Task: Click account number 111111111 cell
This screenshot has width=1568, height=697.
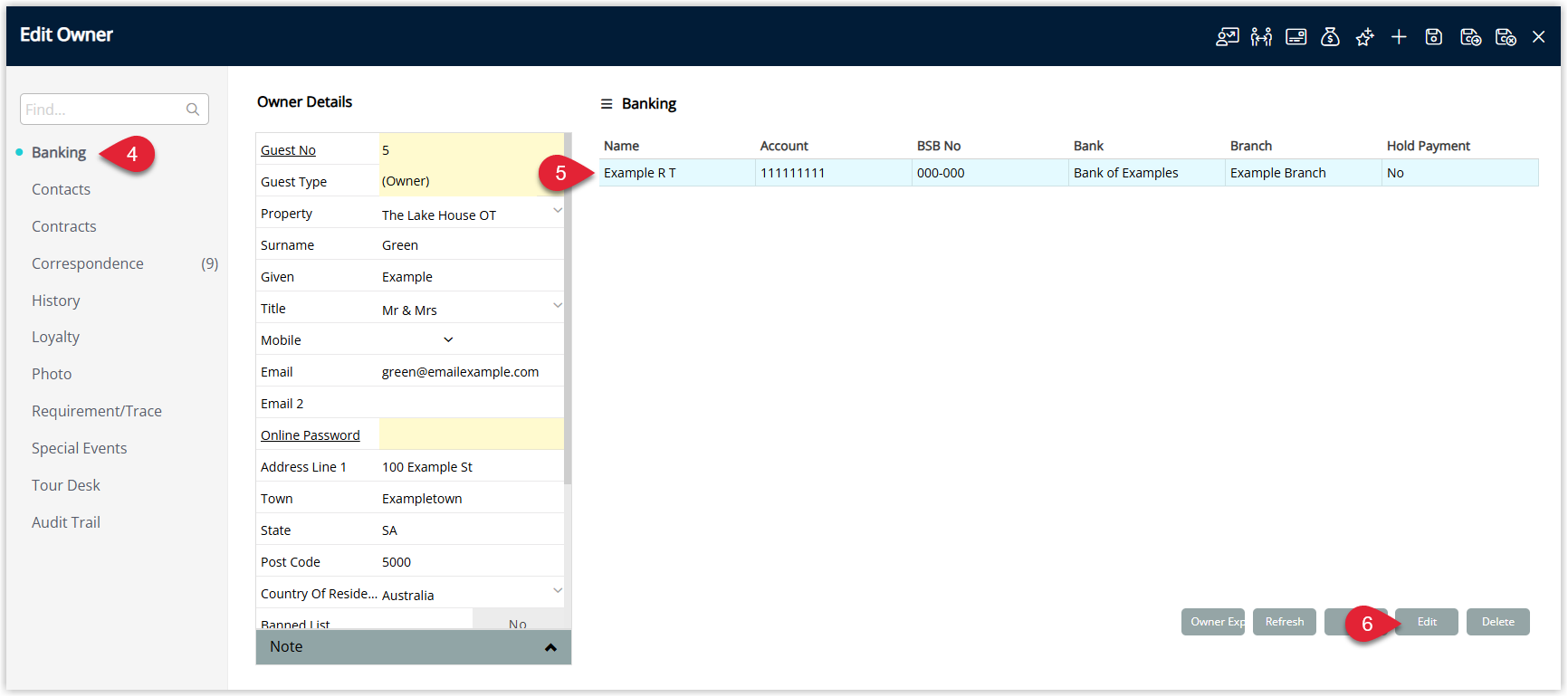Action: click(x=833, y=173)
